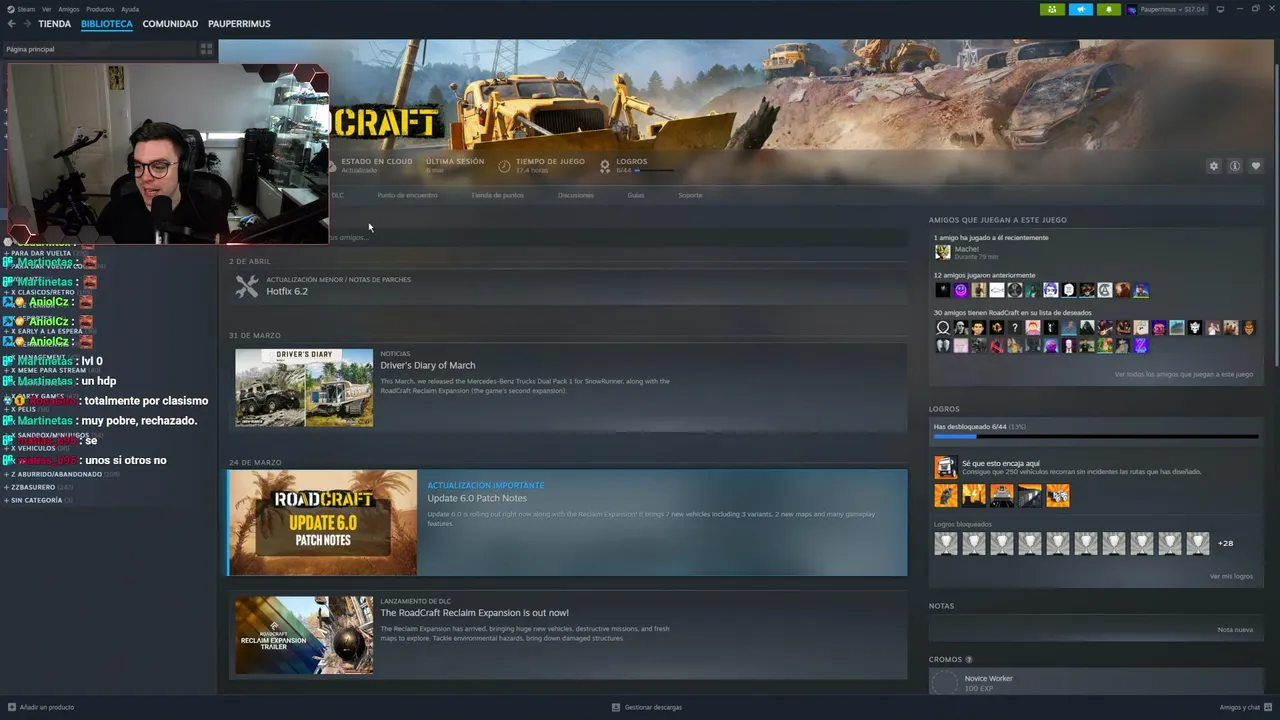Click the 'Gestionar descargas' label
Image resolution: width=1280 pixels, height=720 pixels.
(x=653, y=707)
